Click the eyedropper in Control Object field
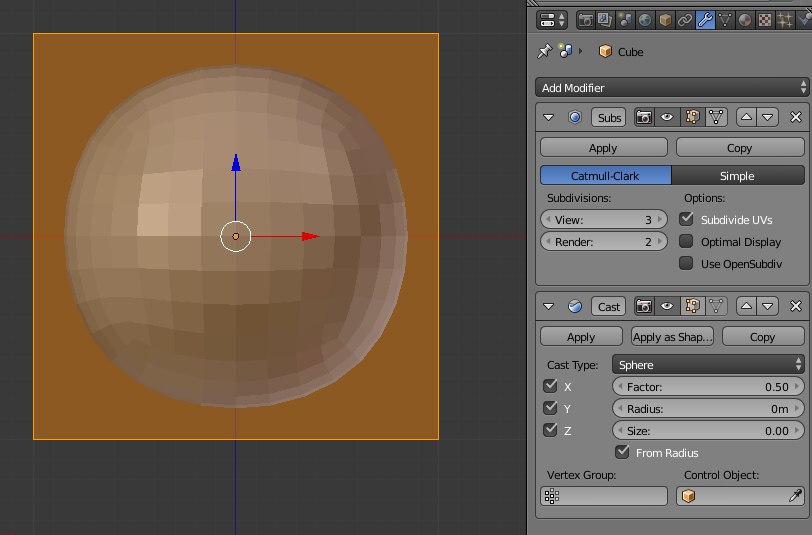Viewport: 812px width, 535px height. coord(795,496)
